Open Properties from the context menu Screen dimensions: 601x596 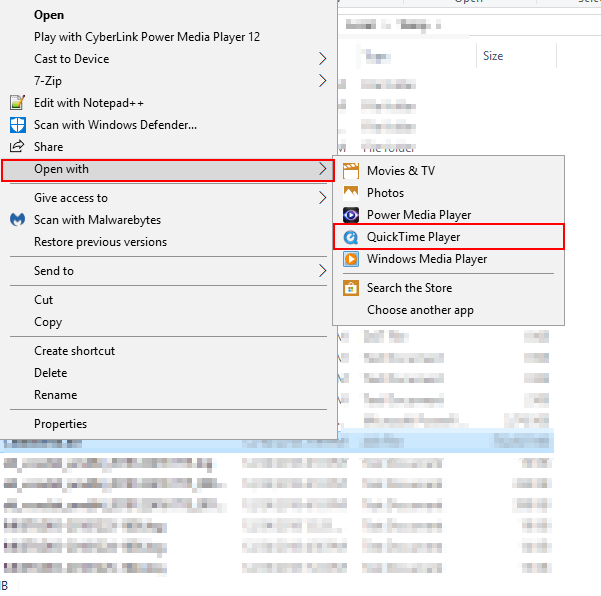tap(169, 424)
